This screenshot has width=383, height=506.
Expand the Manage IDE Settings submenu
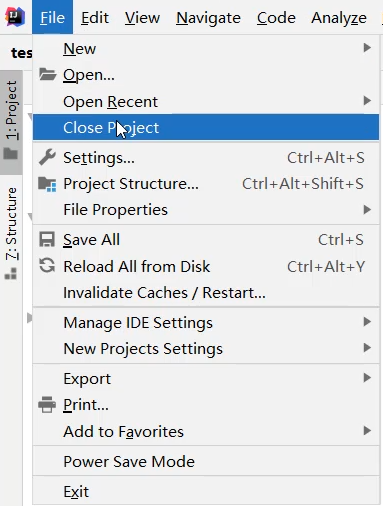click(206, 322)
